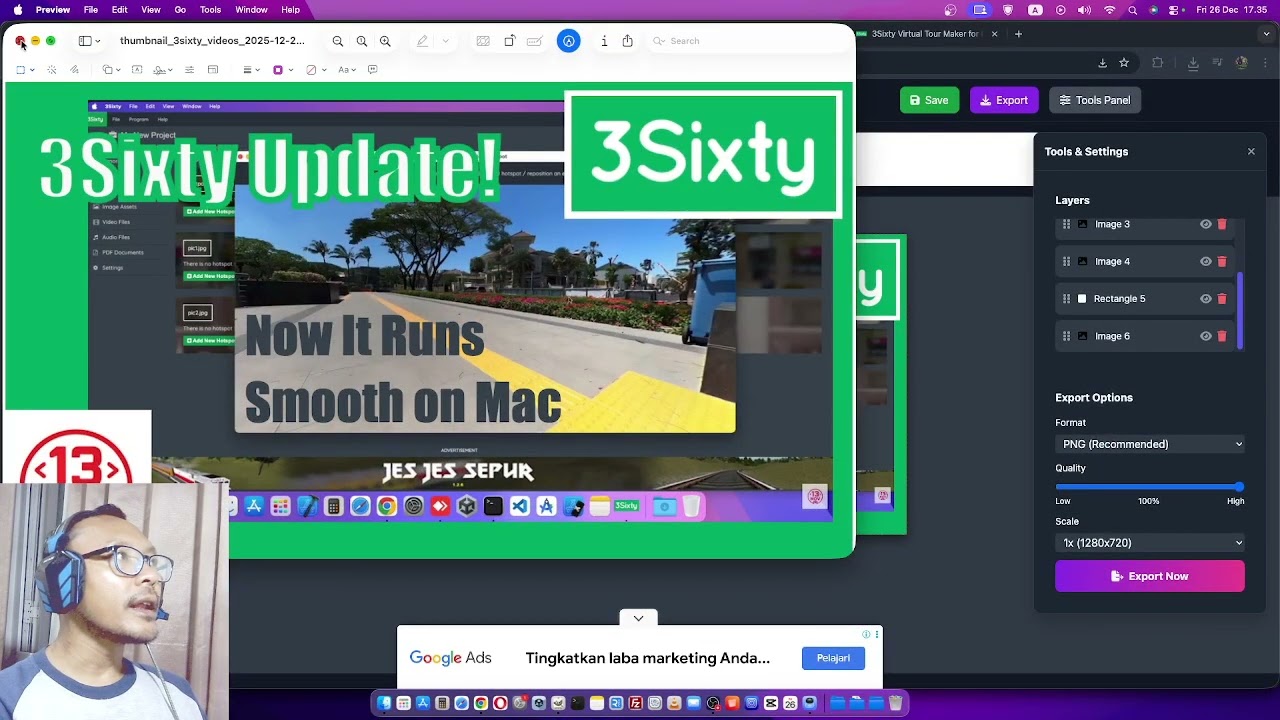Click the Export Now button
The width and height of the screenshot is (1280, 720).
click(1150, 576)
